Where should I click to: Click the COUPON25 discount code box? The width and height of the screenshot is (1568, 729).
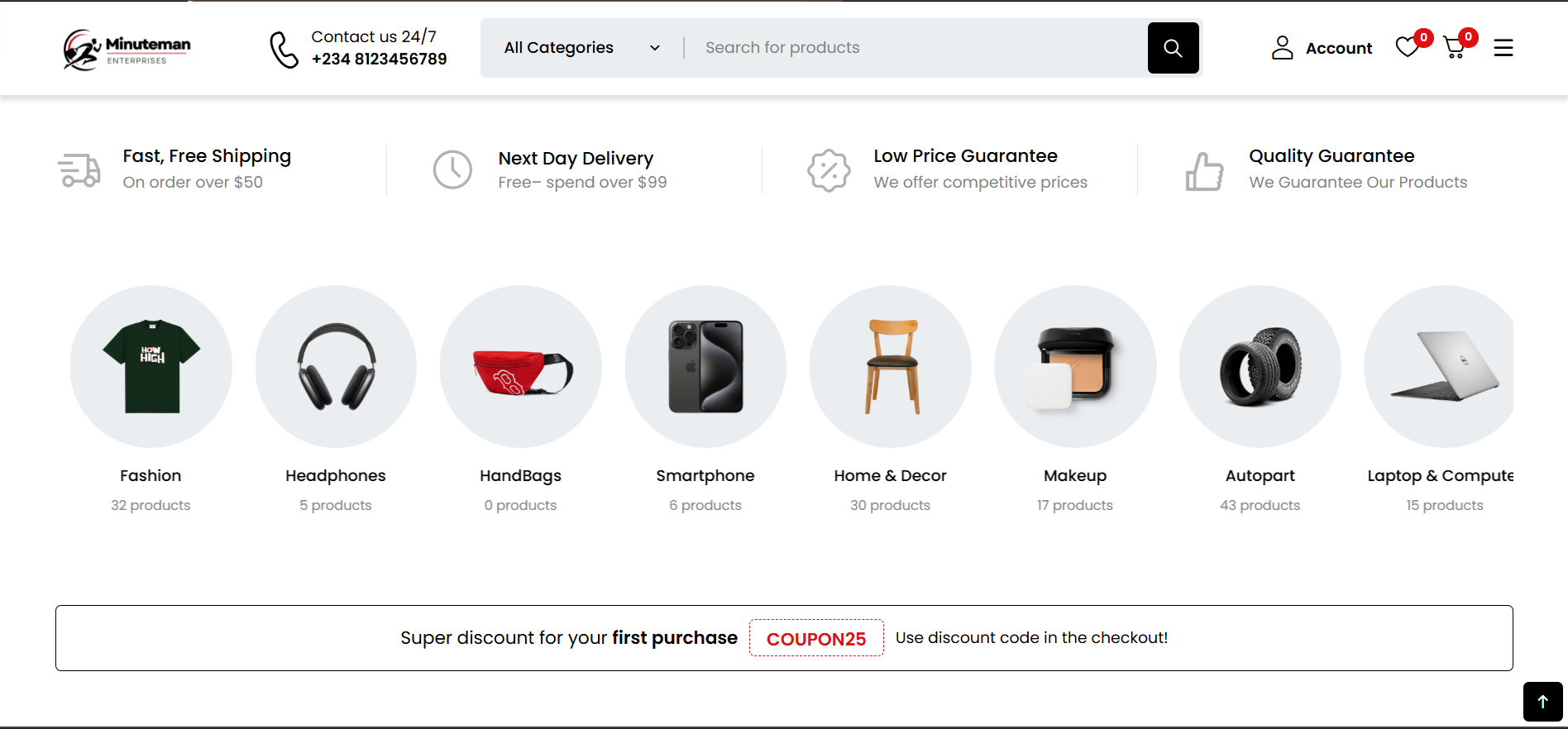[816, 638]
